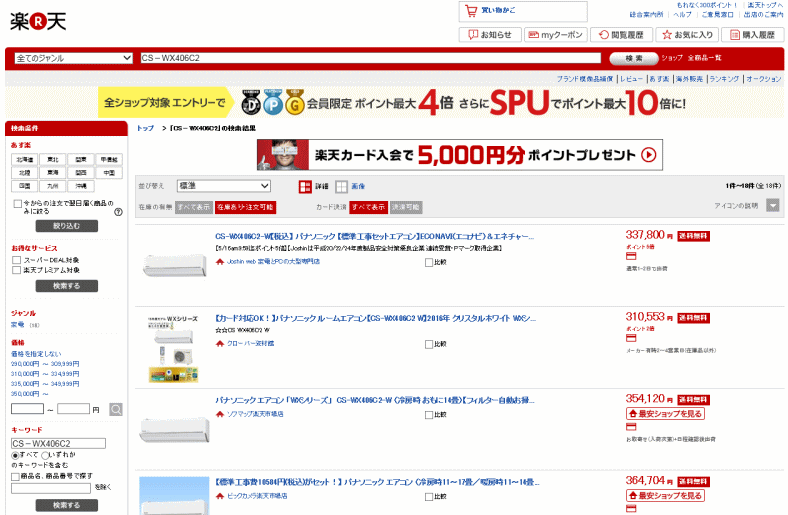View 閲覧履歴 browsing history
Image resolution: width=788 pixels, height=515 pixels.
[621, 35]
